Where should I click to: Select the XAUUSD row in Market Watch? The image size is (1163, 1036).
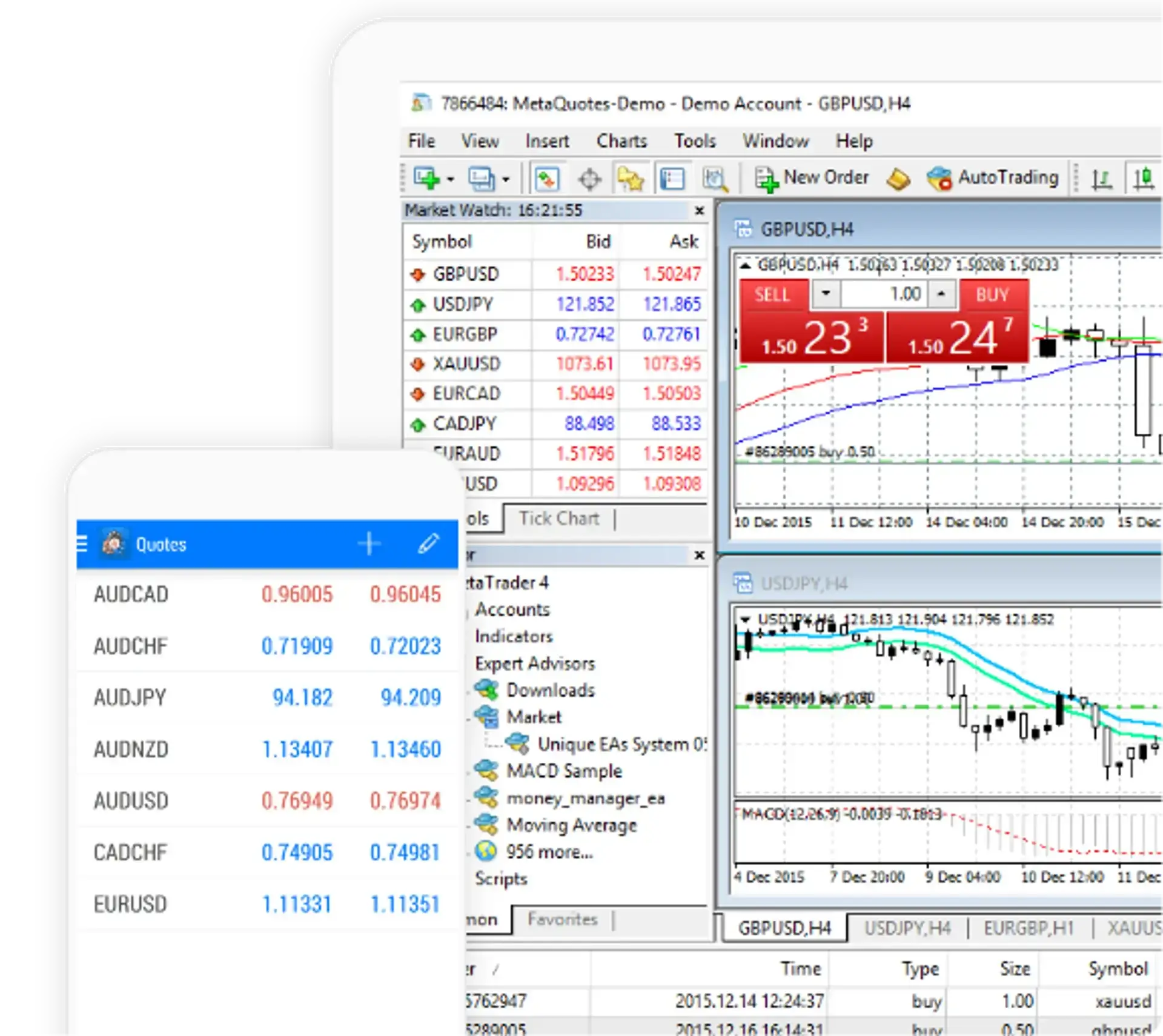(x=555, y=364)
